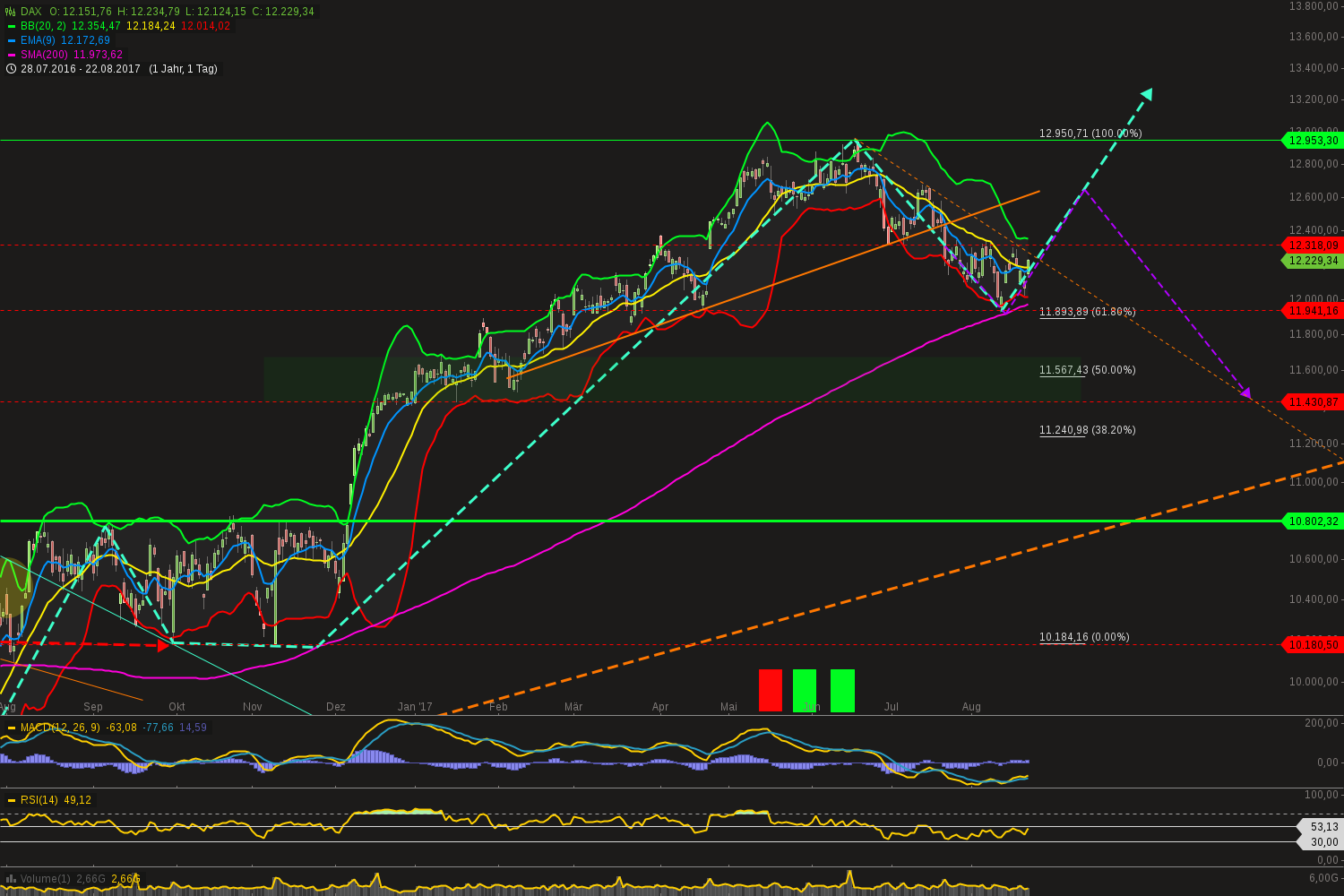Select the SMA(200) indicator label
1344x896 pixels.
[x=44, y=55]
